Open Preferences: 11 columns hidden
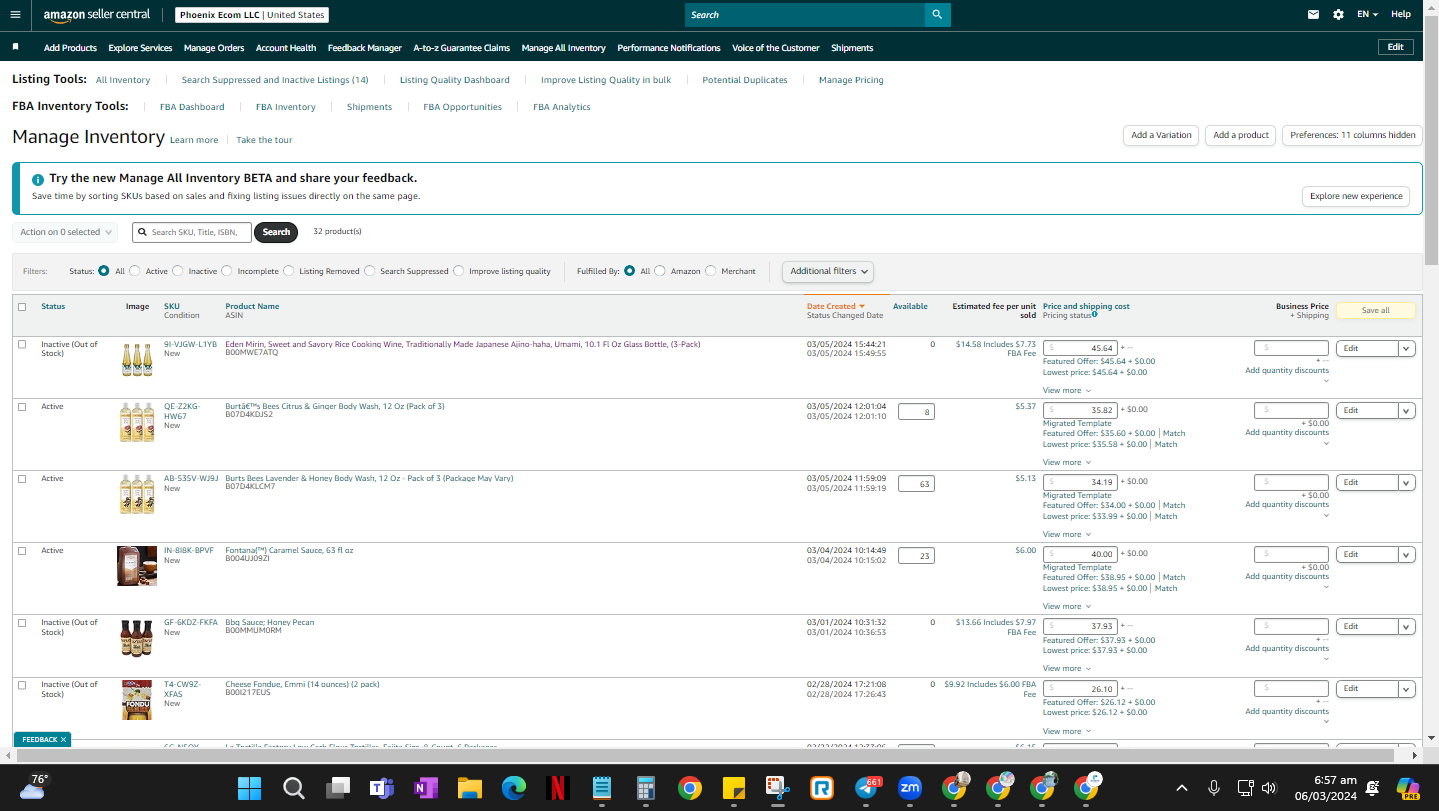The image size is (1439, 811). point(1353,135)
